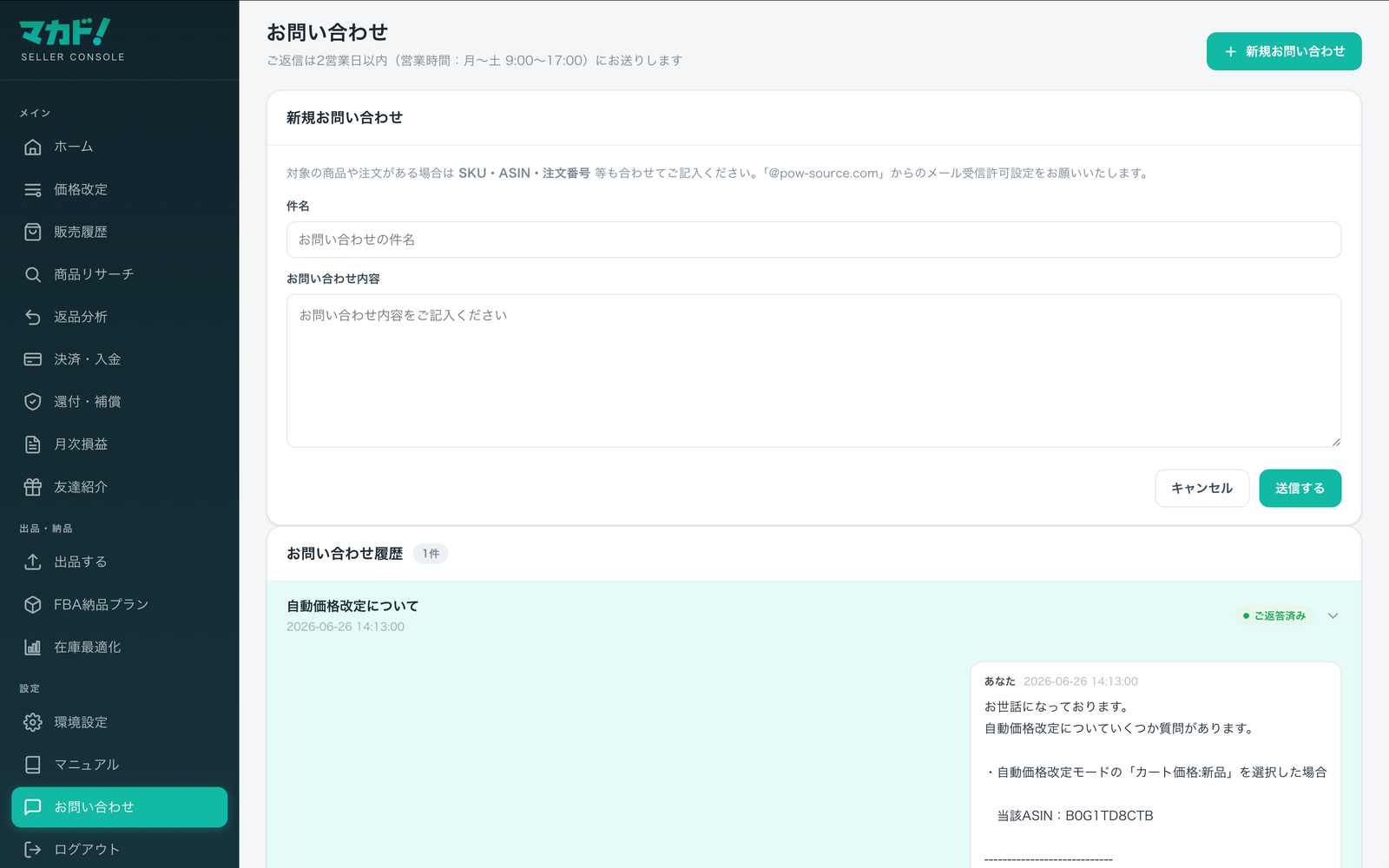Collapse 自動価格改定について inquiry chevron
This screenshot has height=868, width=1389.
coord(1333,615)
